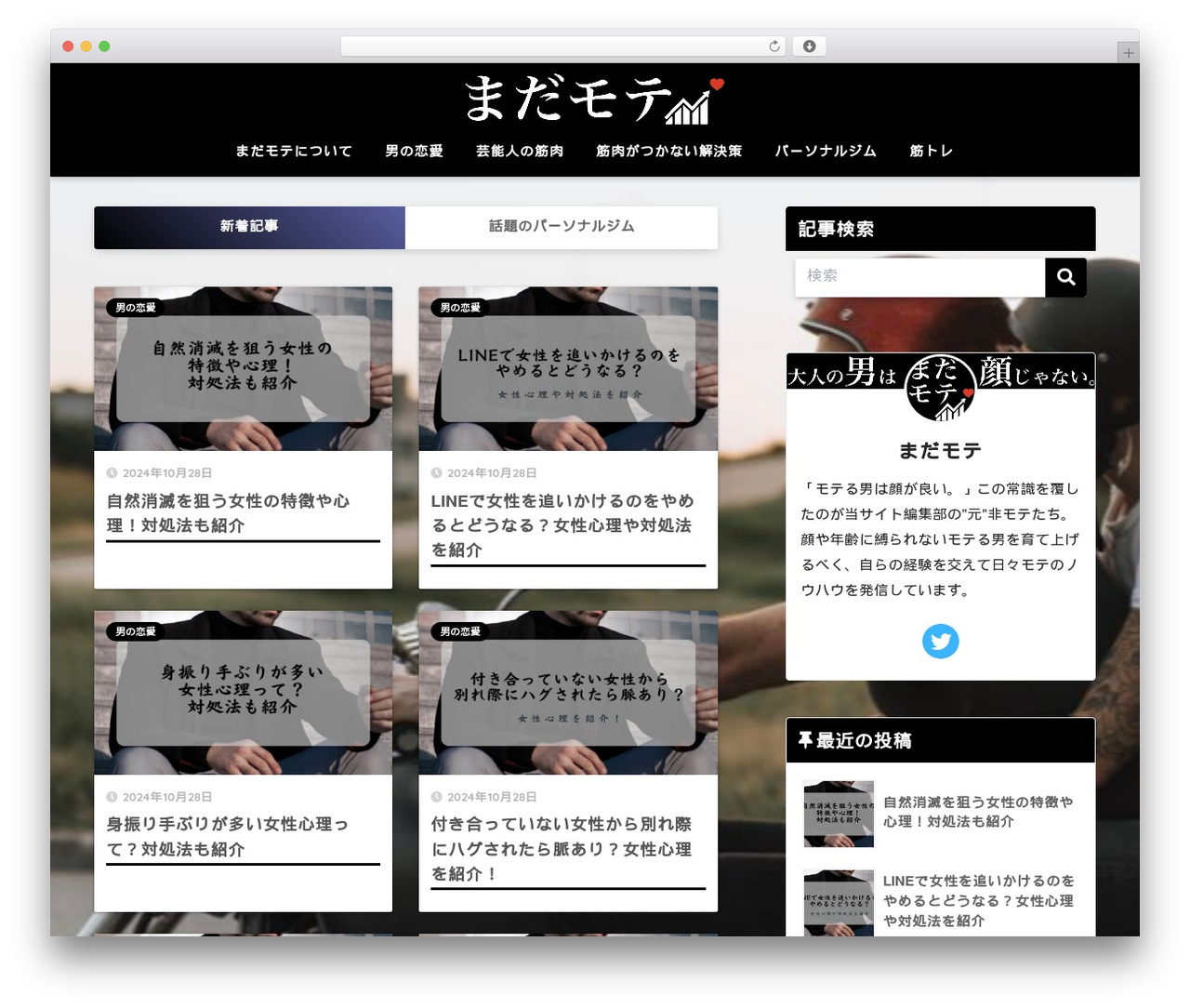Open a new tab with plus button
Screen dimensions: 1190x1008
coord(1128,53)
